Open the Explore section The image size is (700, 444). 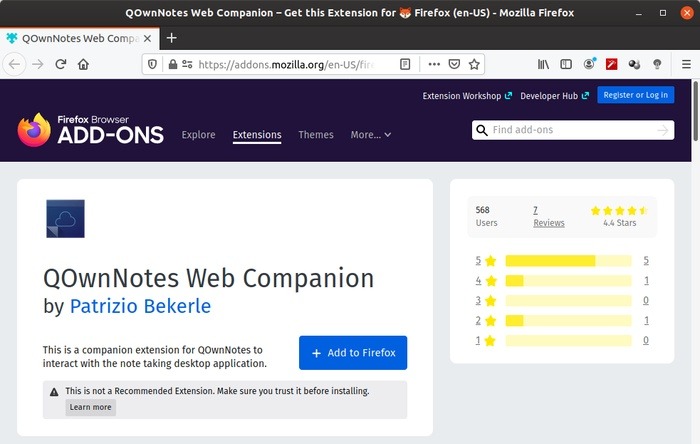pos(198,135)
